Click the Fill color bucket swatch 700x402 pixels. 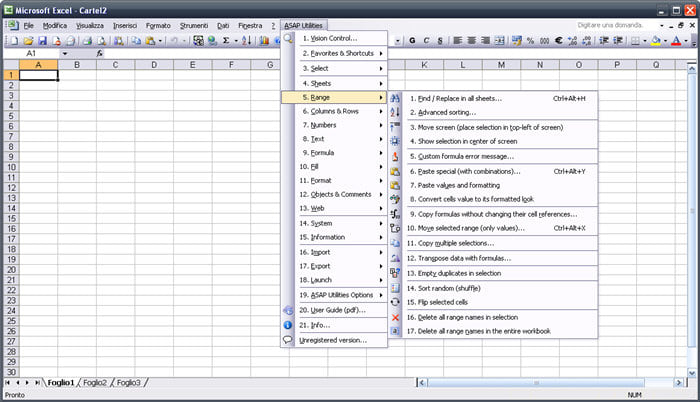click(x=656, y=41)
